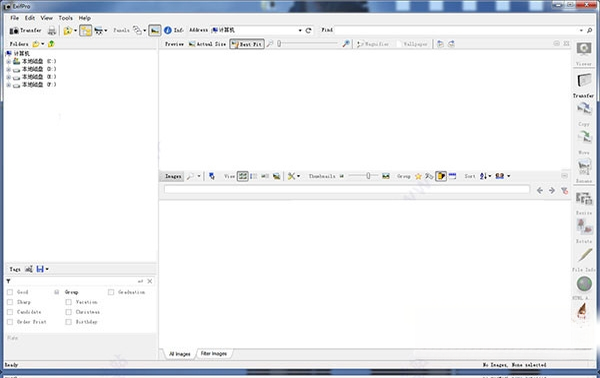The image size is (600, 378).
Task: Click the calendar group icon in the Group toolbar
Action: click(452, 176)
